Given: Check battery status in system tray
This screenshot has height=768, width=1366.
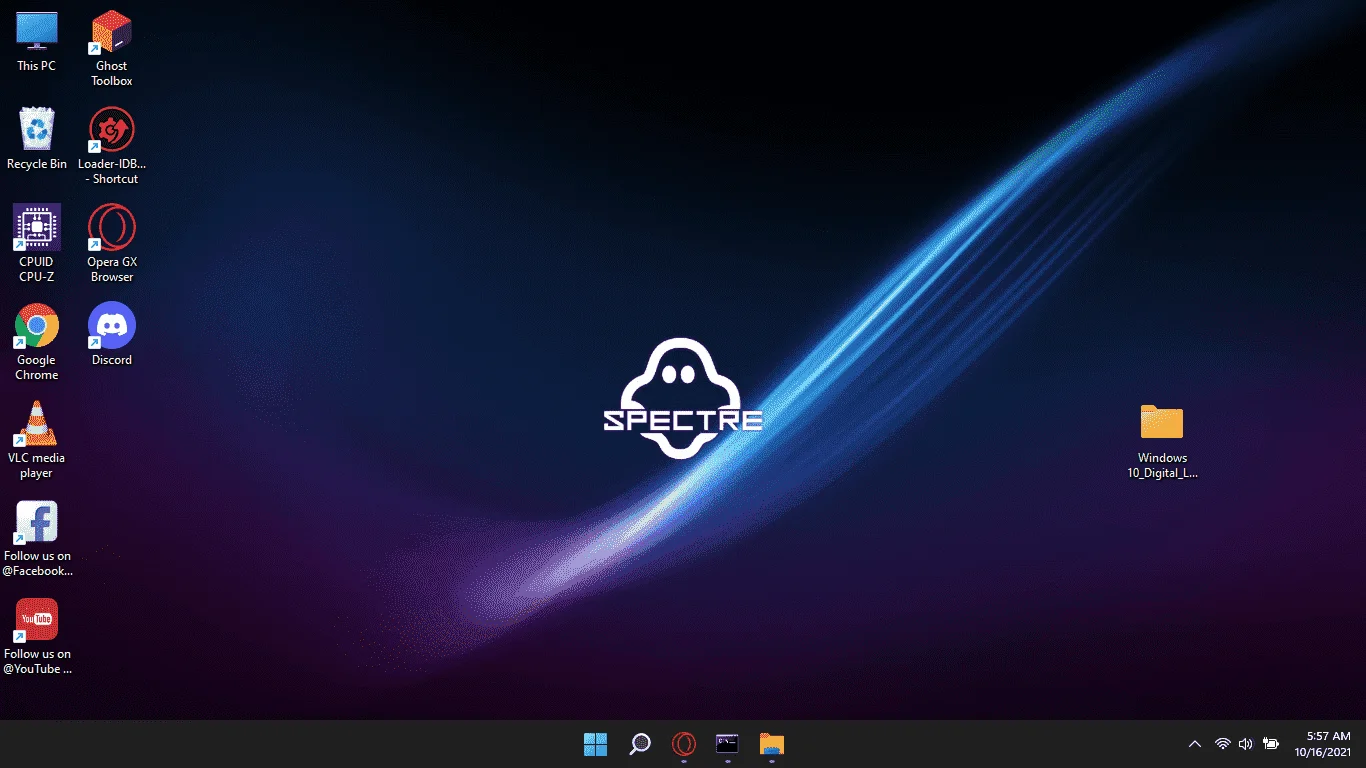Looking at the screenshot, I should pyautogui.click(x=1271, y=744).
